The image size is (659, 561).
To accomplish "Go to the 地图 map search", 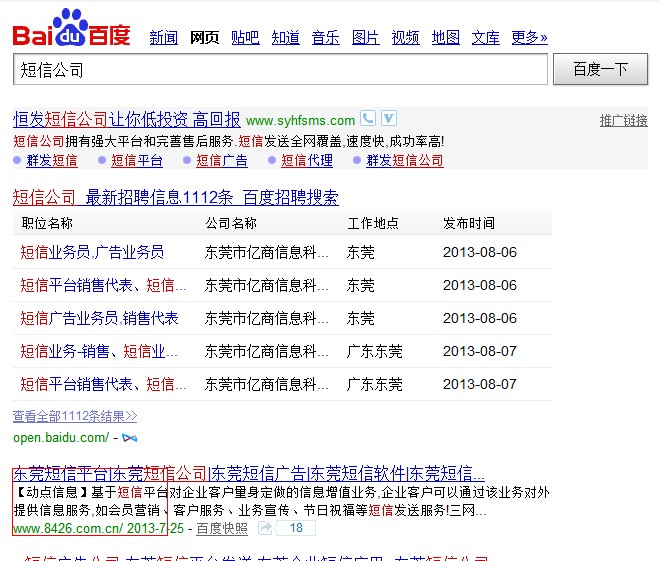I will [x=446, y=37].
